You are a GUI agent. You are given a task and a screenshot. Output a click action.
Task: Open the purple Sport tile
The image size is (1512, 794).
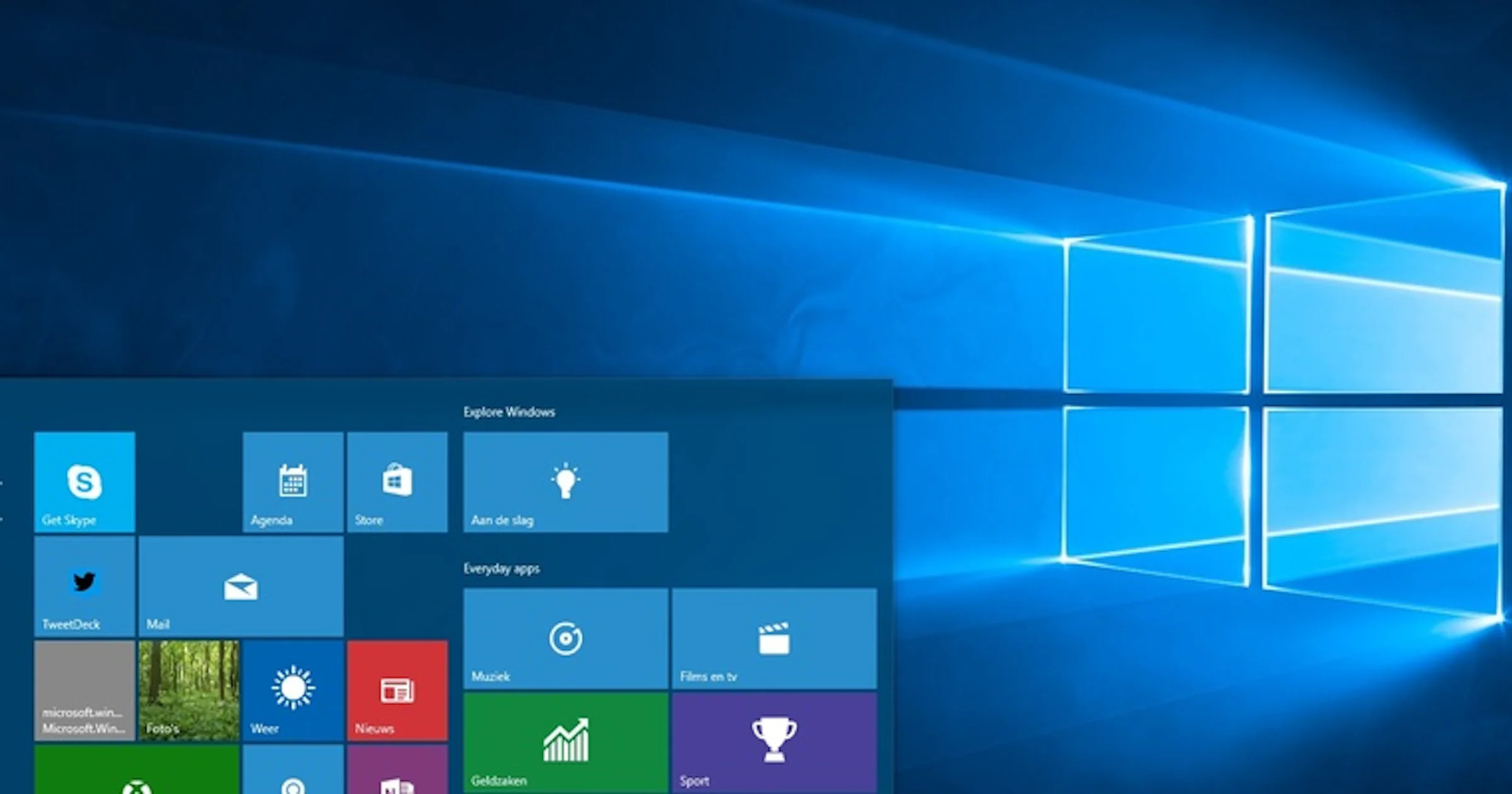(x=774, y=742)
